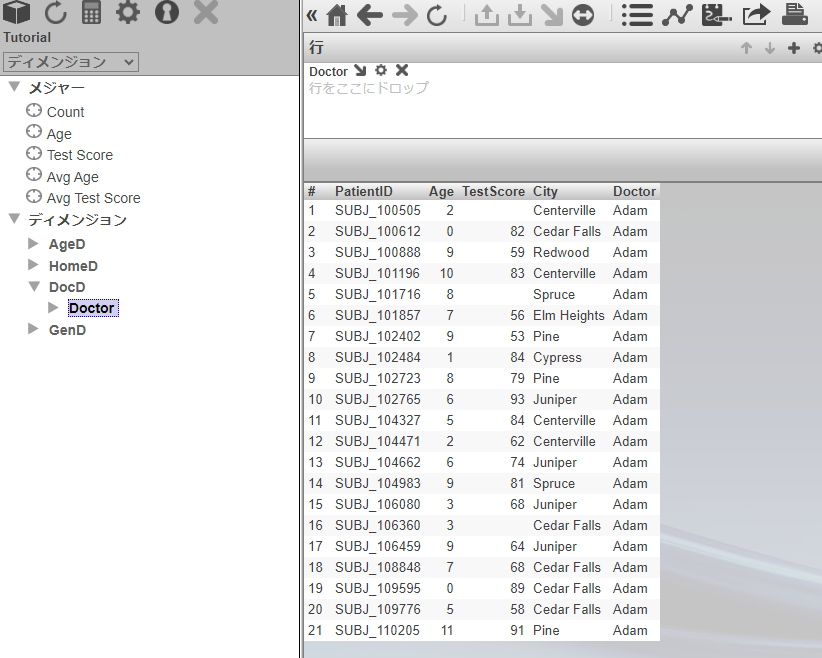This screenshot has width=822, height=658.
Task: Click the notebook with pencil icon
Action: click(717, 15)
